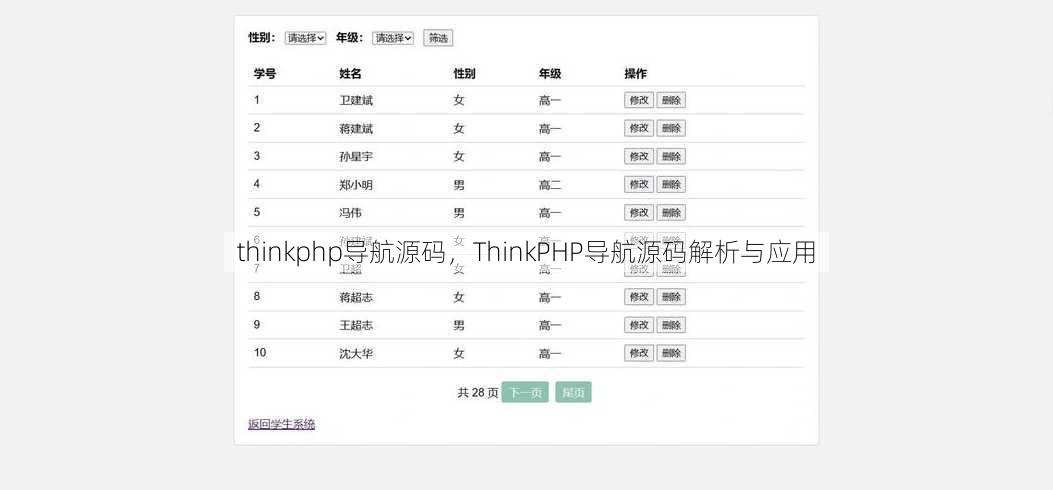The height and width of the screenshot is (490, 1053).
Task: Select name cell 郑小明
Action: 356,185
